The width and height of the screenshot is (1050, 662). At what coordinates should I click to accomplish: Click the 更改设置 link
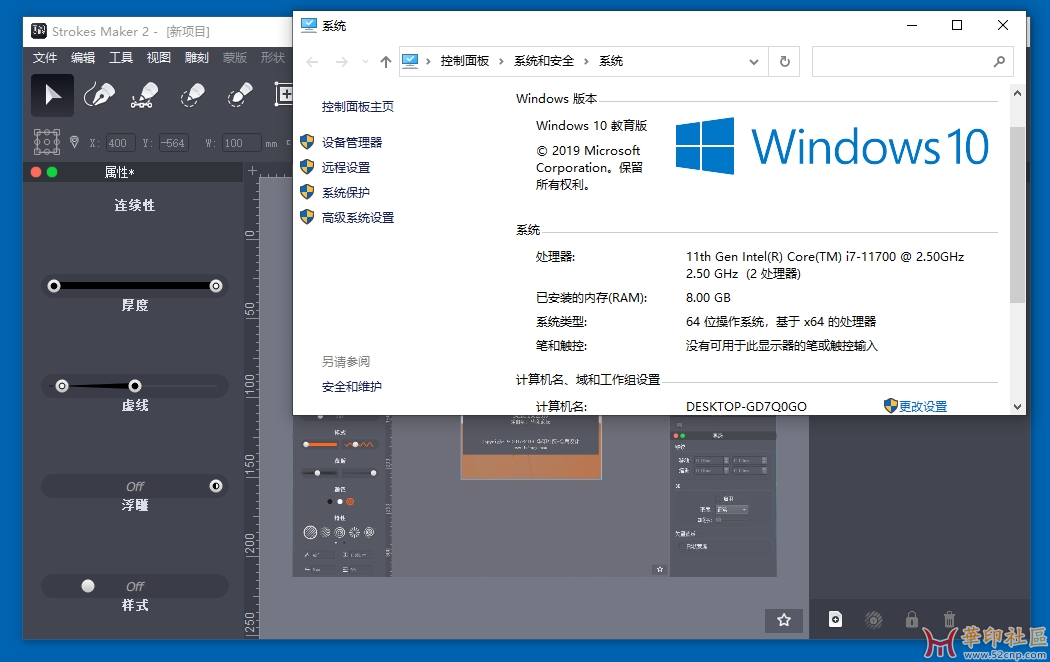click(922, 407)
